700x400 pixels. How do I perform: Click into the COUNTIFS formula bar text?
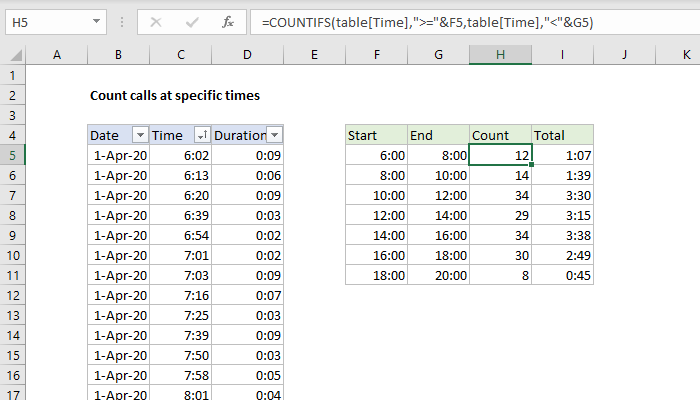click(427, 22)
